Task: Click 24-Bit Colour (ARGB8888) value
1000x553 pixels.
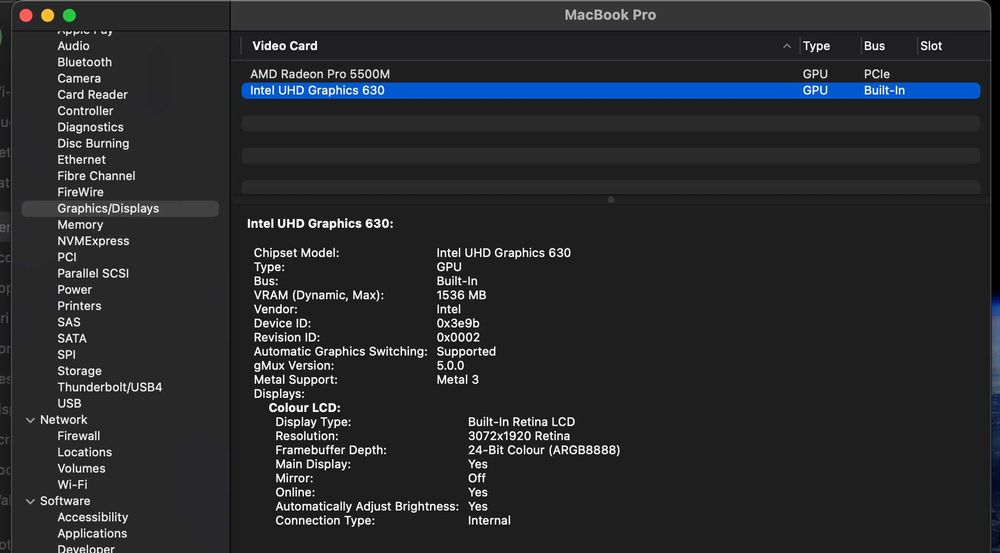Action: (x=543, y=450)
